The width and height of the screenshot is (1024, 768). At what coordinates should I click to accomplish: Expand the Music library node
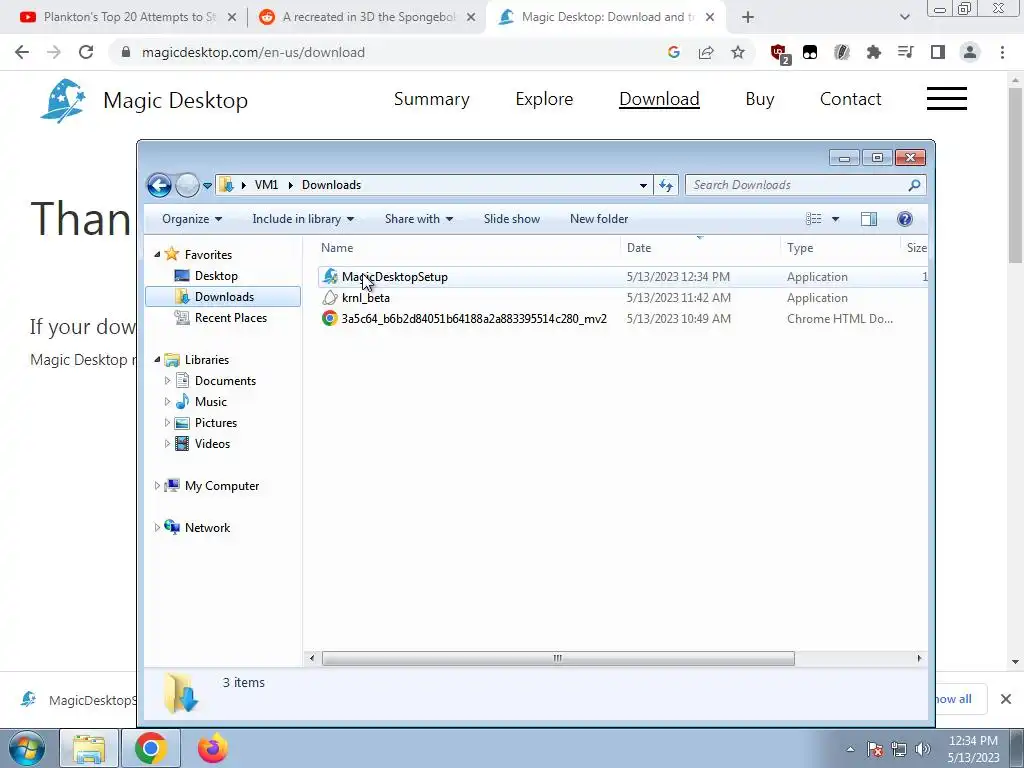167,402
